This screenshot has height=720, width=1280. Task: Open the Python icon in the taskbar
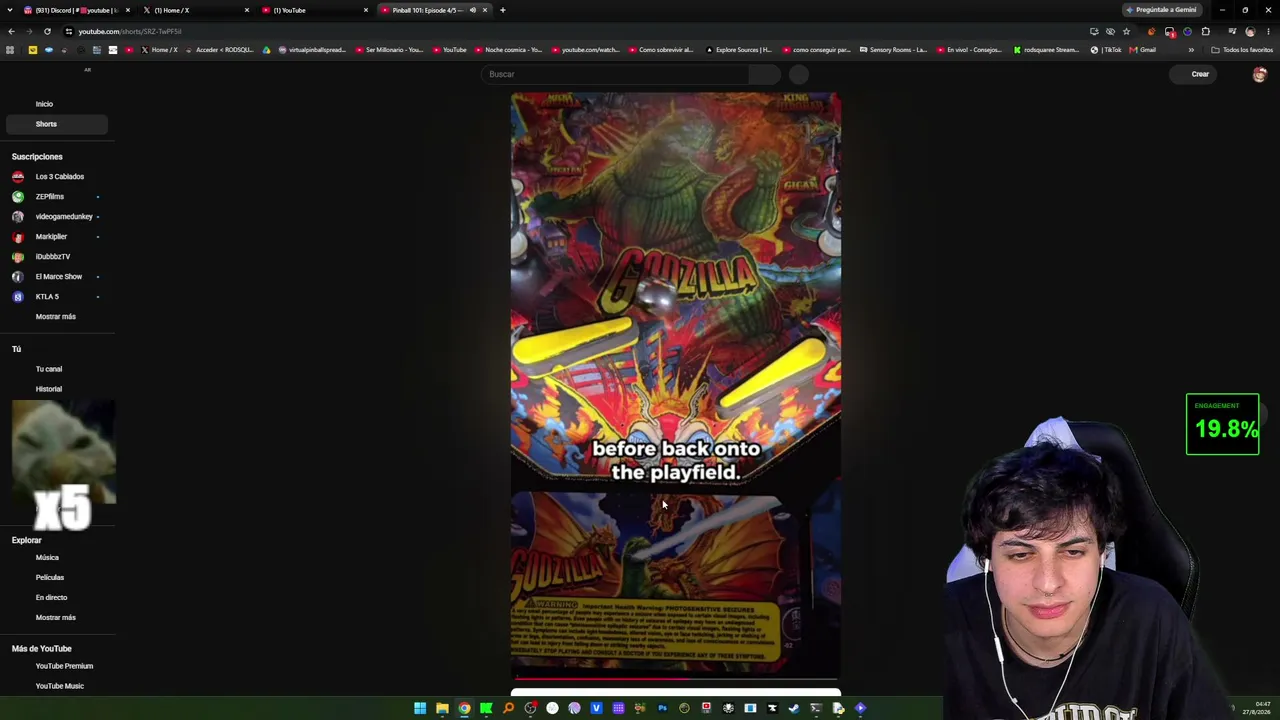point(838,708)
